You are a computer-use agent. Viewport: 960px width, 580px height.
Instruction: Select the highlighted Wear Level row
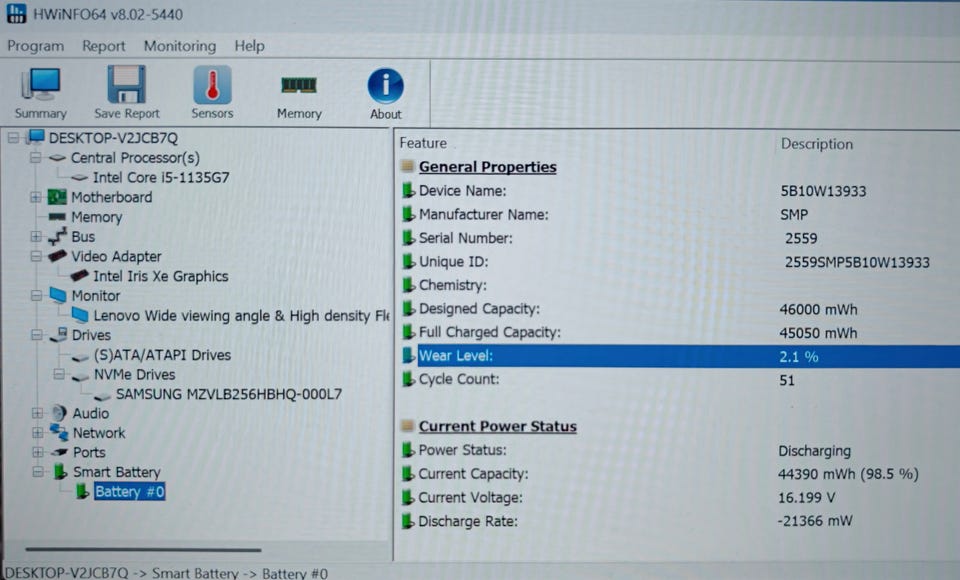pos(688,356)
